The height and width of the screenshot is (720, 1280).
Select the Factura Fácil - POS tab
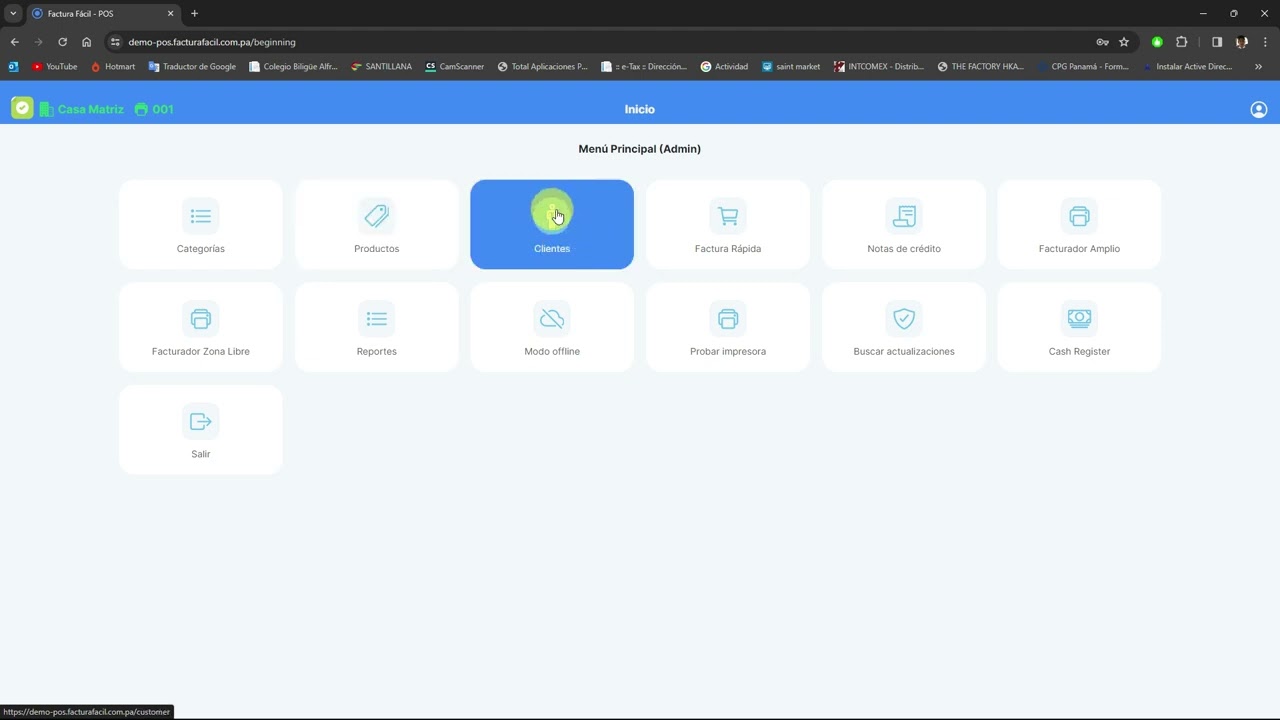tap(104, 14)
